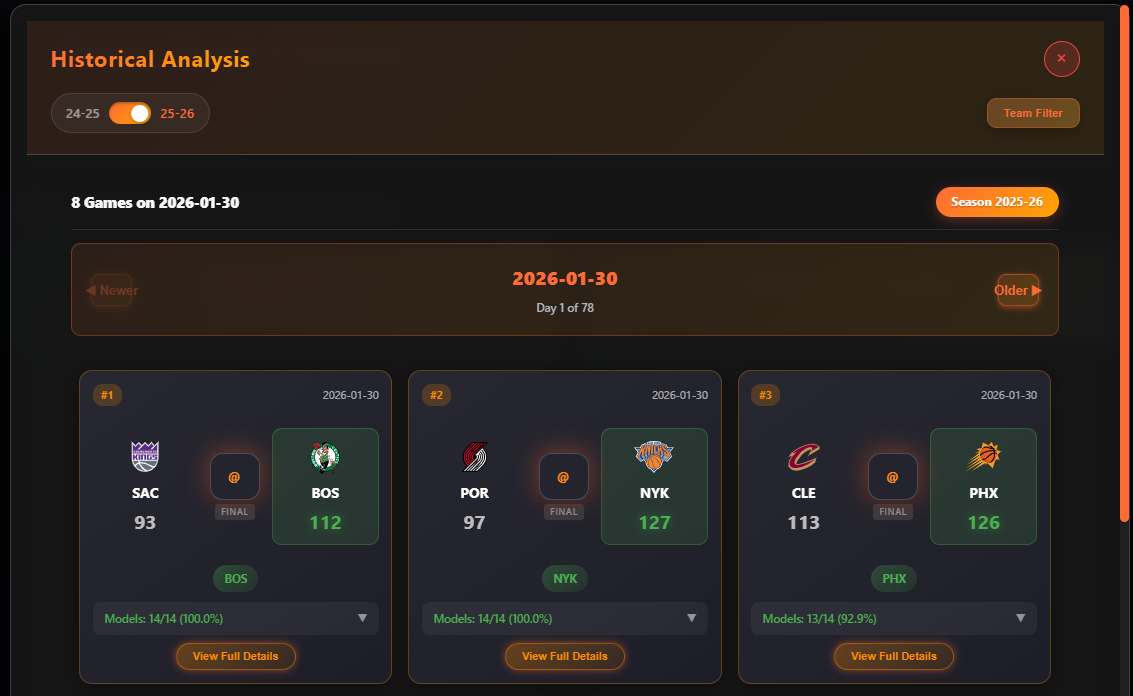Click the Phoenix Suns logo
Image resolution: width=1133 pixels, height=696 pixels.
983,457
